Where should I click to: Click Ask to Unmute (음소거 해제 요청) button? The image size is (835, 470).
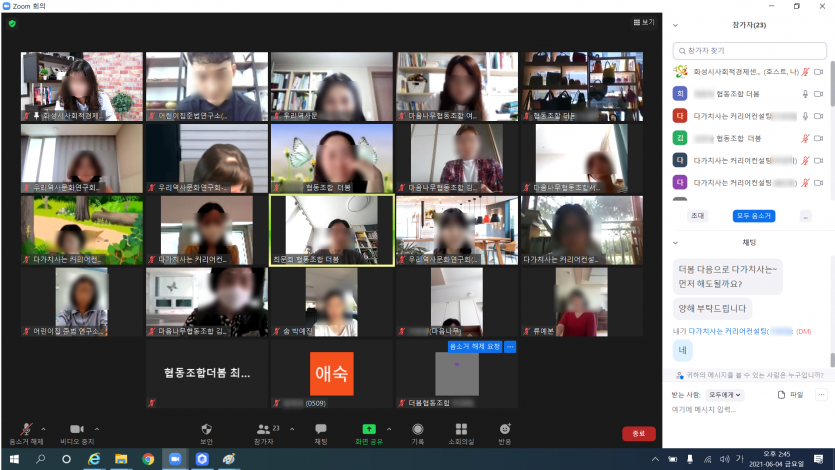point(474,347)
